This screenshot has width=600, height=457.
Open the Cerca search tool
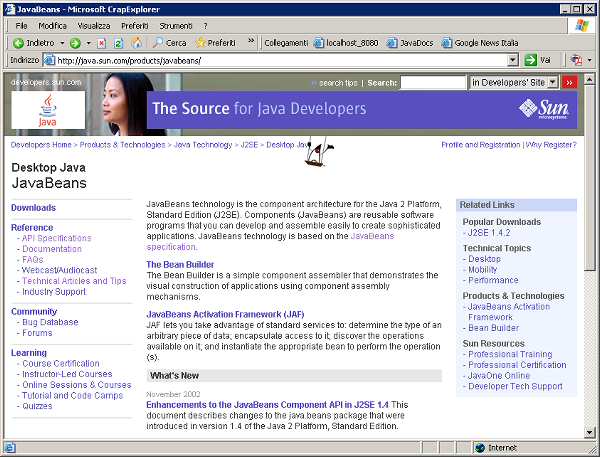point(169,43)
